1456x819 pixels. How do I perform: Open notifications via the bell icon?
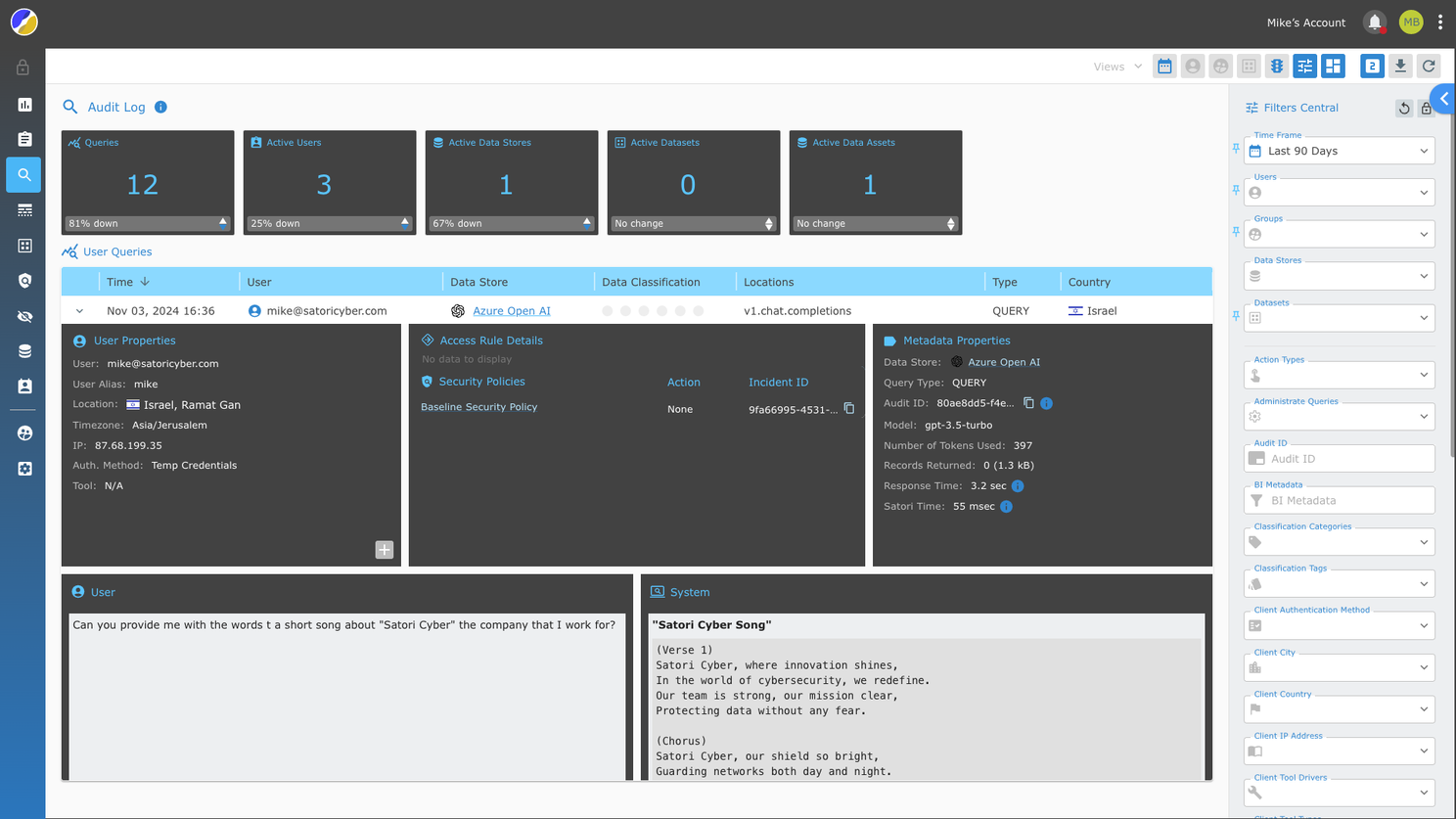click(x=1375, y=22)
